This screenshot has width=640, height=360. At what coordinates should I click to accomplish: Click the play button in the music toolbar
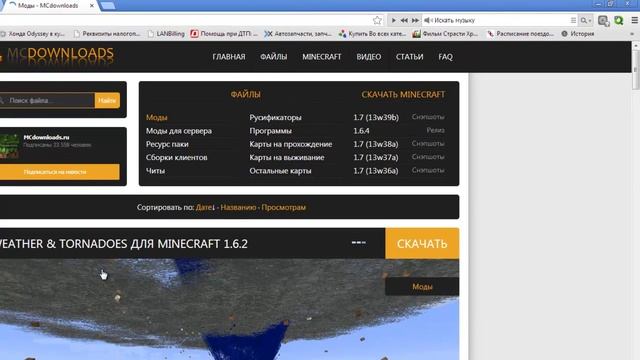coord(393,20)
